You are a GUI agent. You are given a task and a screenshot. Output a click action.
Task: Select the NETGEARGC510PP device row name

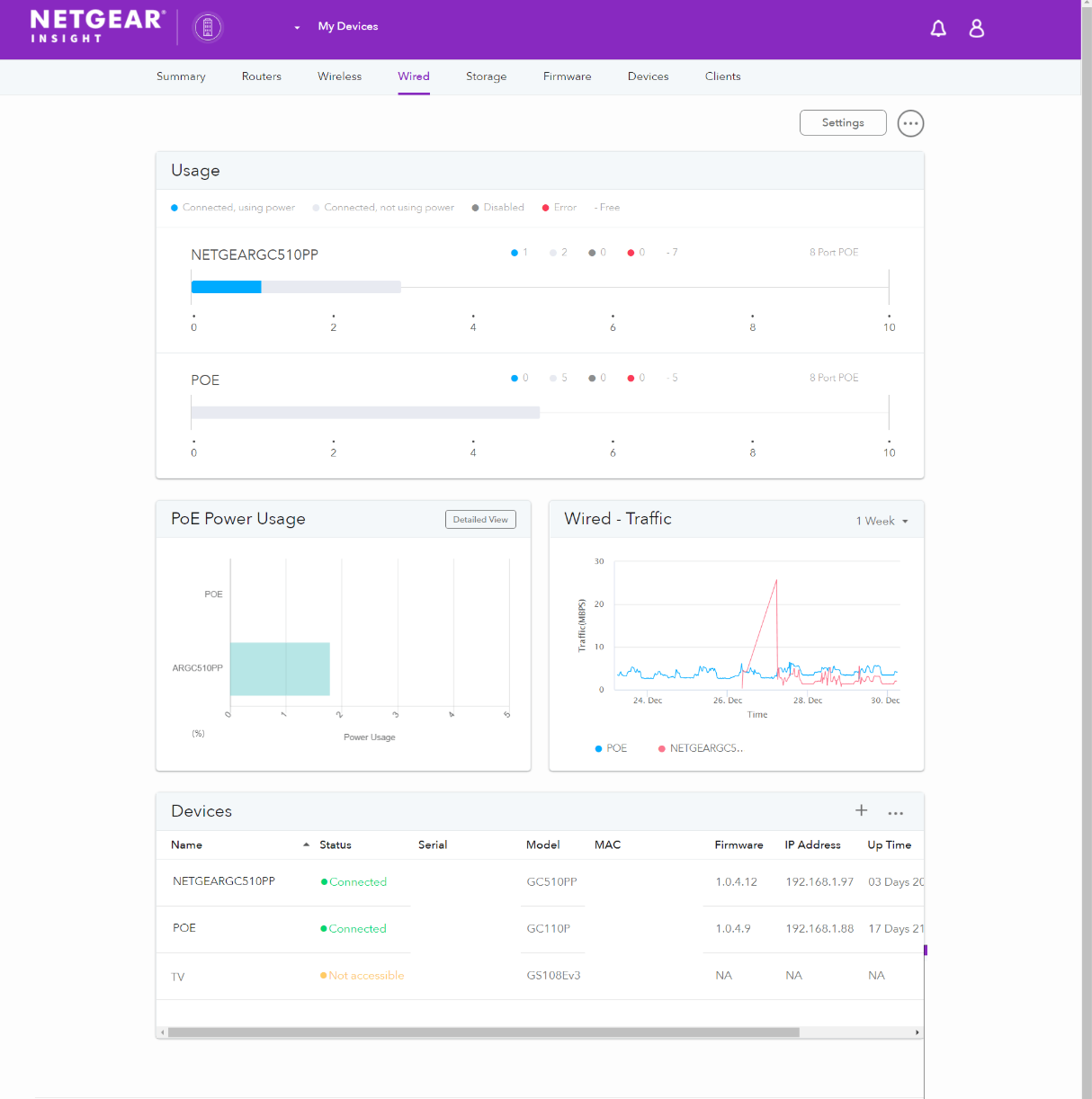click(224, 881)
